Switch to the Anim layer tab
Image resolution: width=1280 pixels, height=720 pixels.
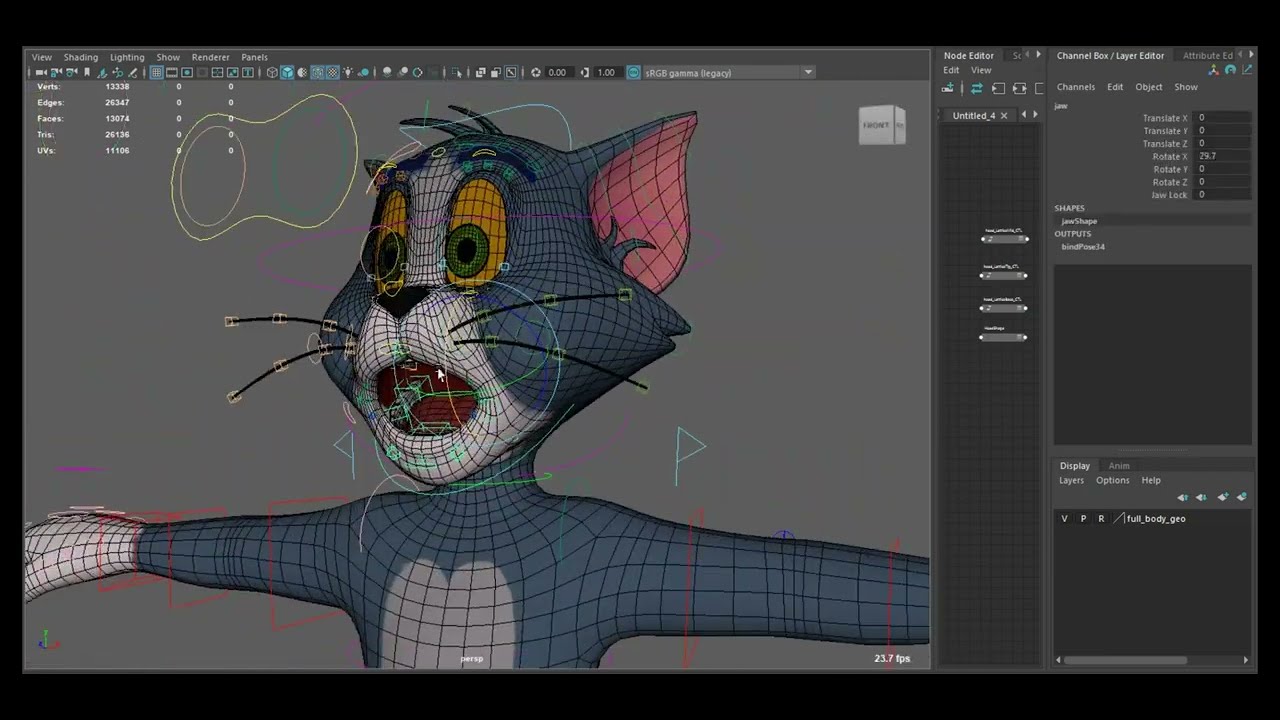[x=1119, y=466]
